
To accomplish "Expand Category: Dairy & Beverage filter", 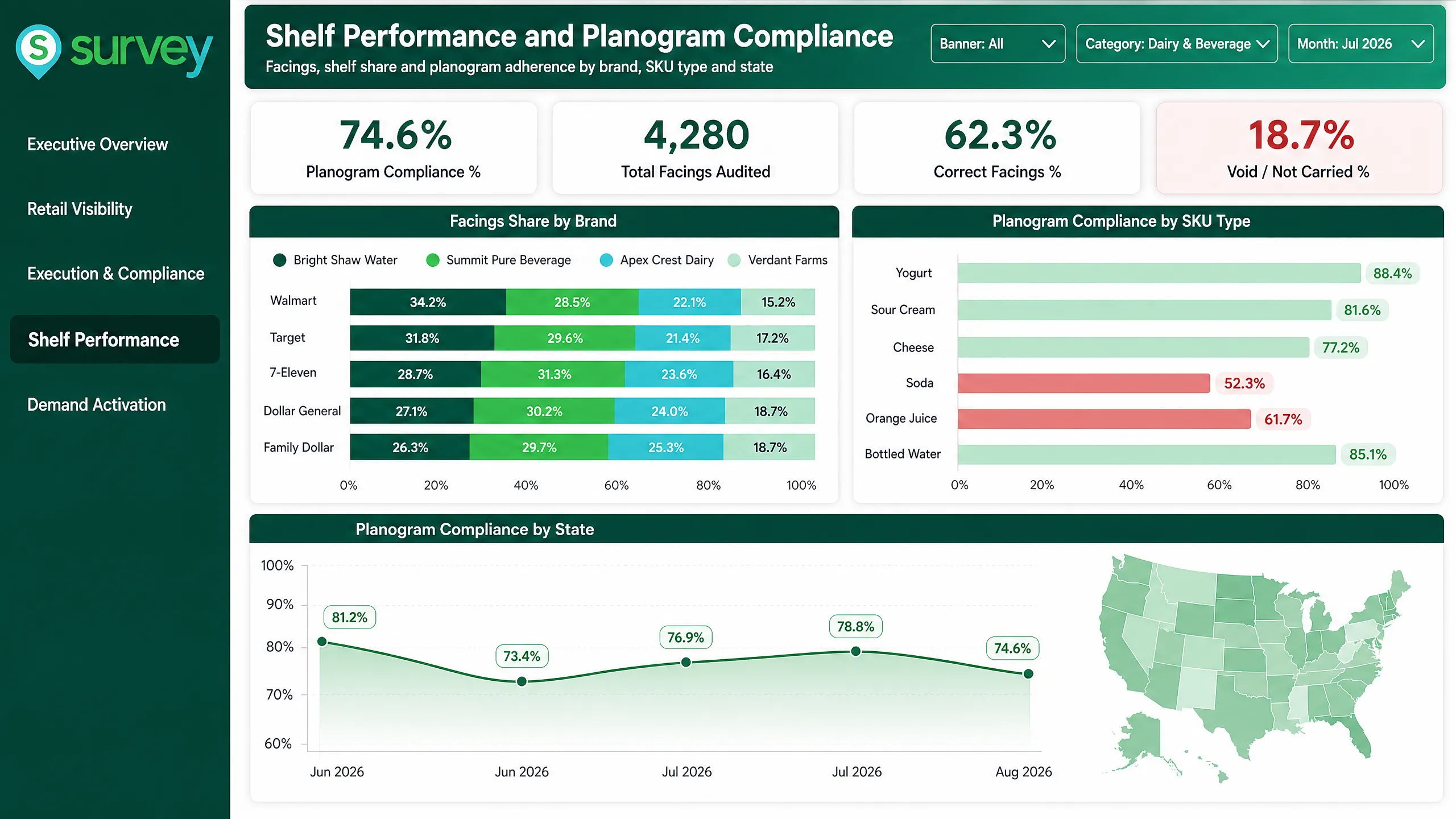I will coord(1177,44).
